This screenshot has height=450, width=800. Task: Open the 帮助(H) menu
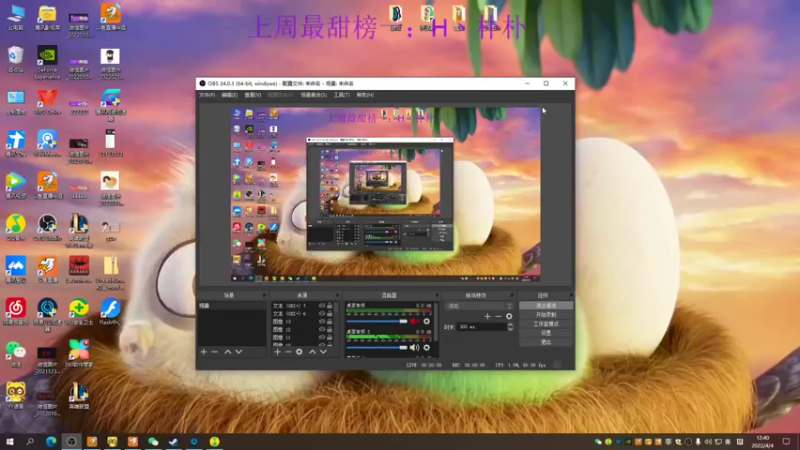[365, 95]
